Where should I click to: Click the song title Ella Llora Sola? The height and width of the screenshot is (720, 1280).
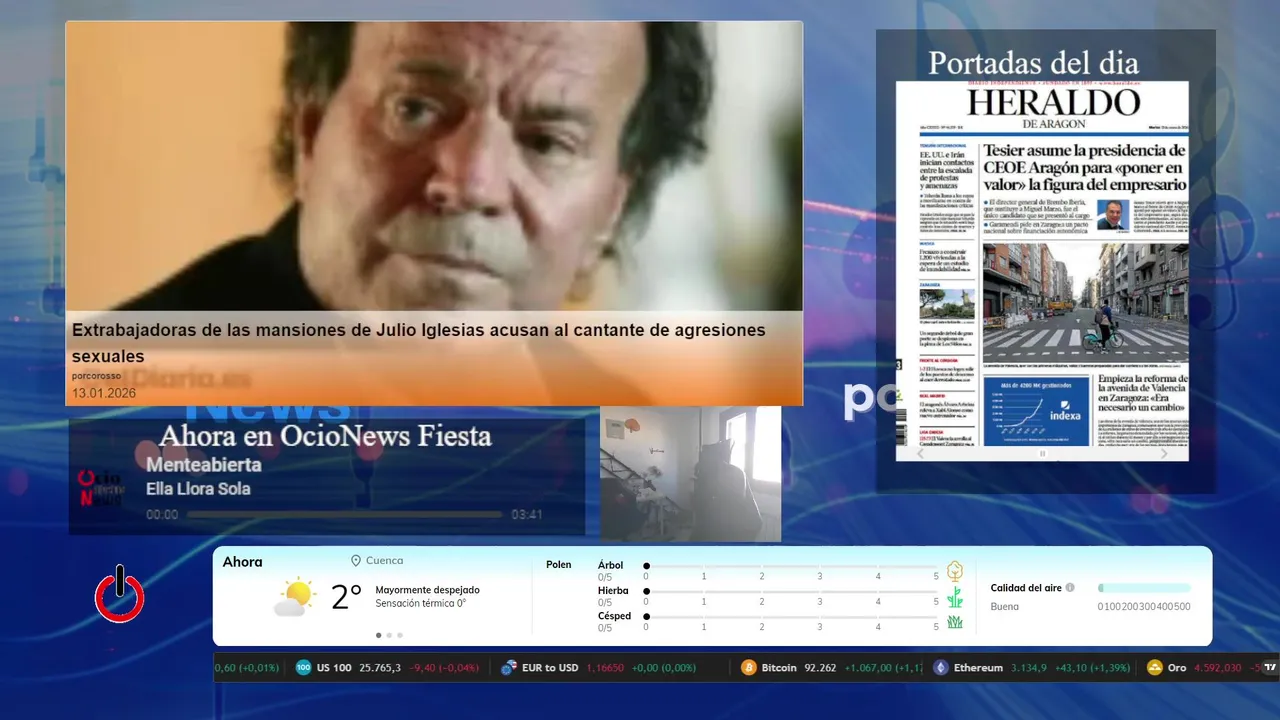tap(198, 489)
